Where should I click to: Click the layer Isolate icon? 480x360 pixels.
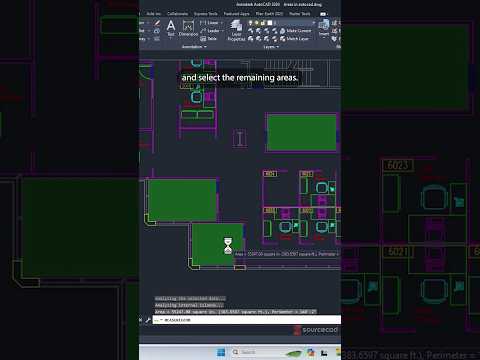pos(258,31)
